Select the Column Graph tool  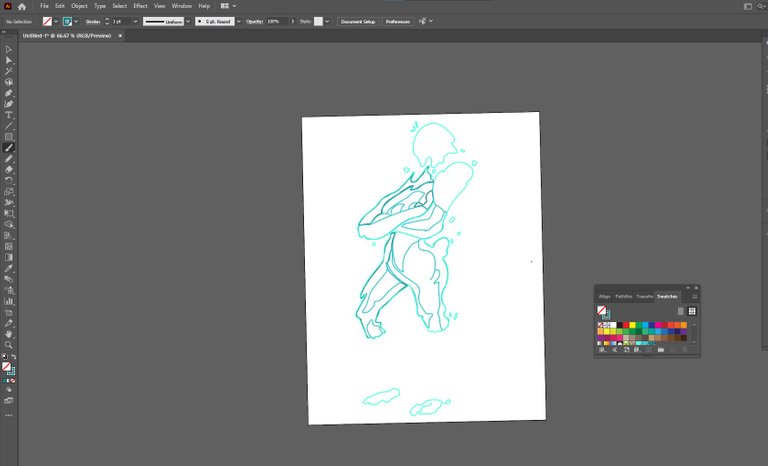8,301
